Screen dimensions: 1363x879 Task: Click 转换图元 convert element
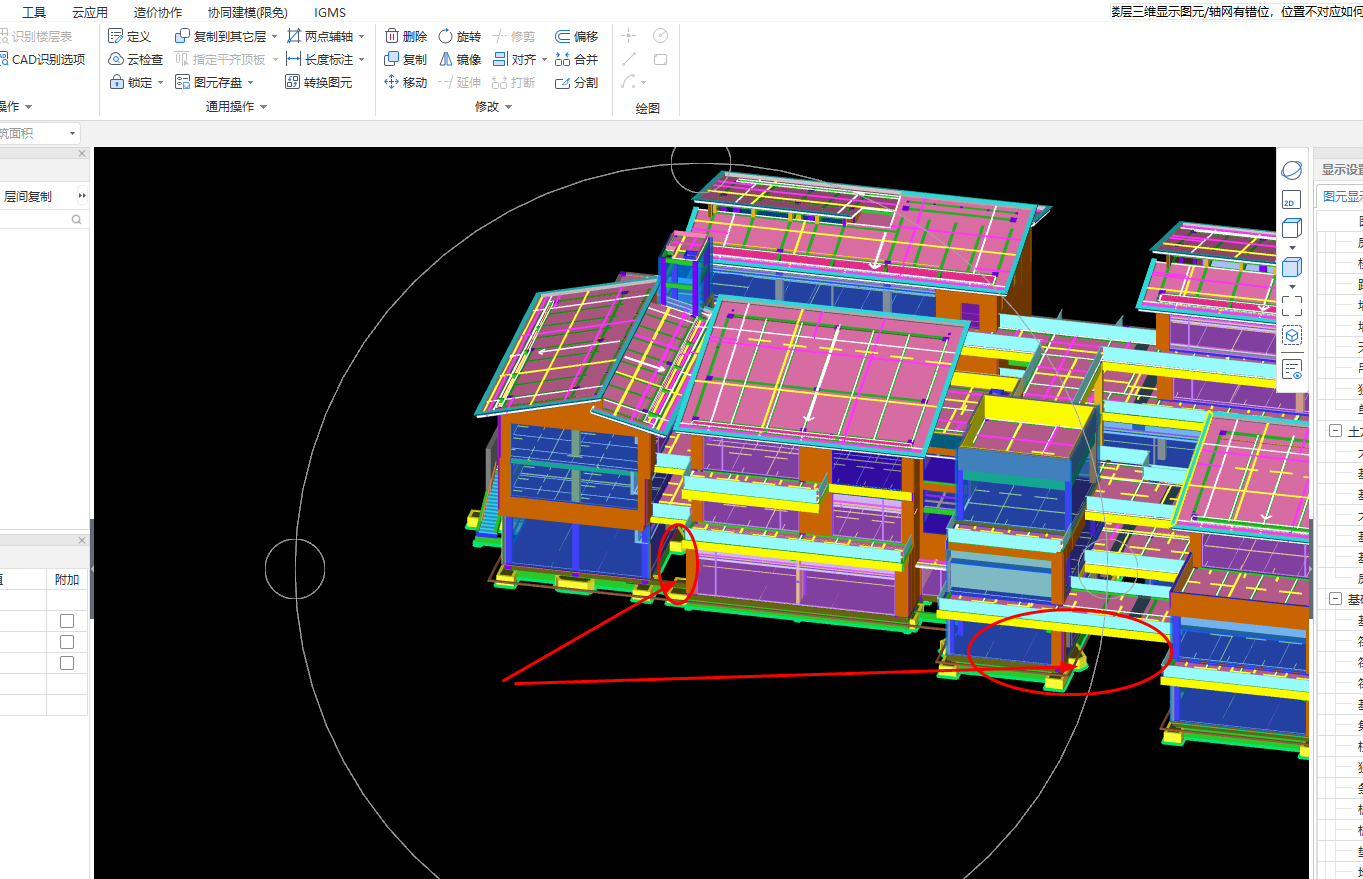coord(319,82)
